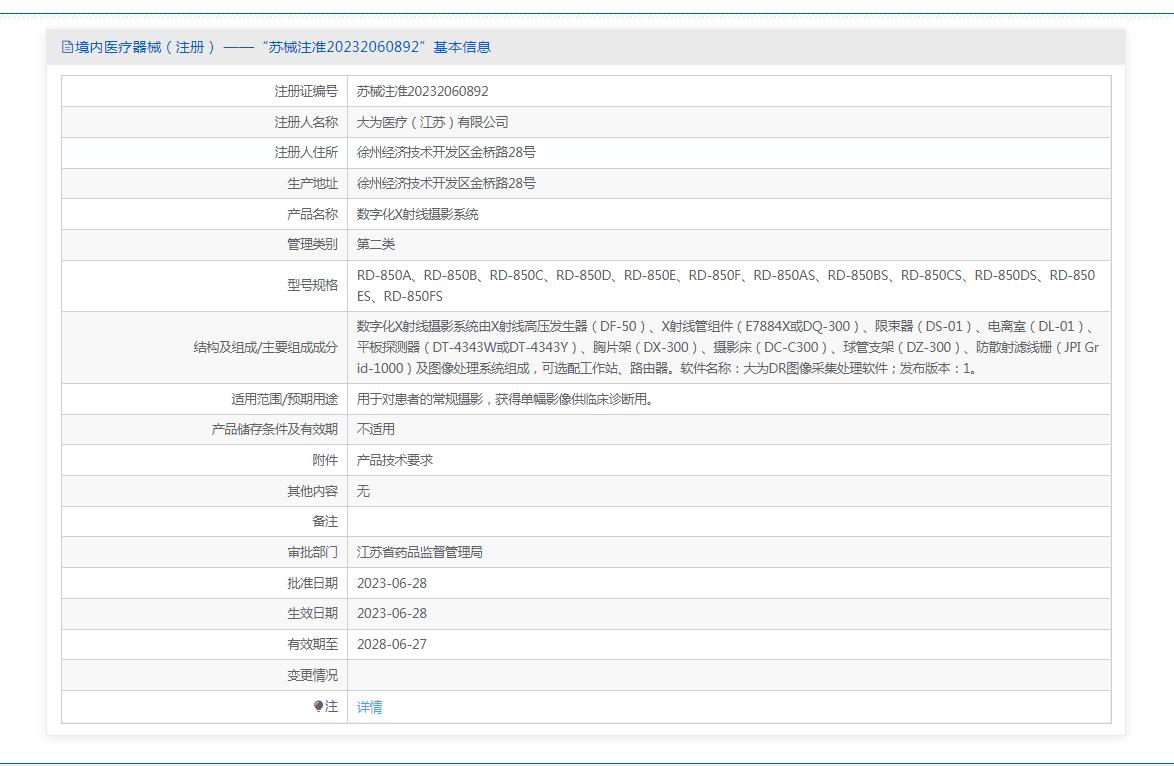This screenshot has width=1174, height=766.
Task: Select registrant name 大为医疗(江苏)有限公司
Action: click(x=432, y=122)
